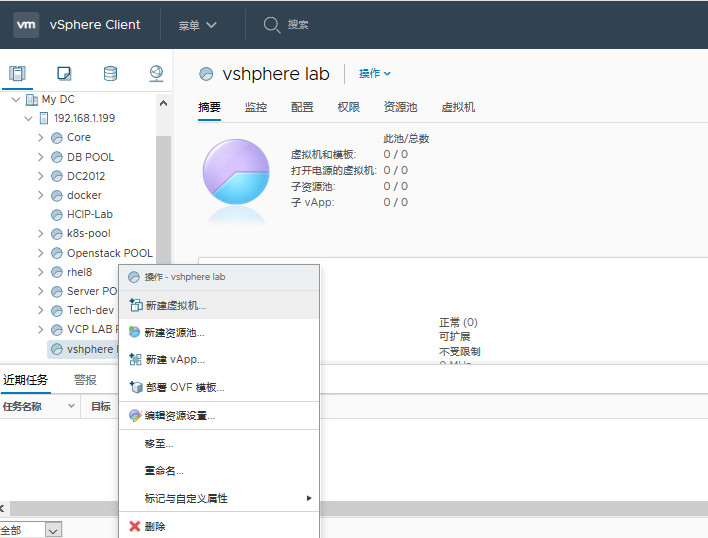Image resolution: width=708 pixels, height=538 pixels.
Task: Click the docker resource pool icon
Action: point(56,195)
